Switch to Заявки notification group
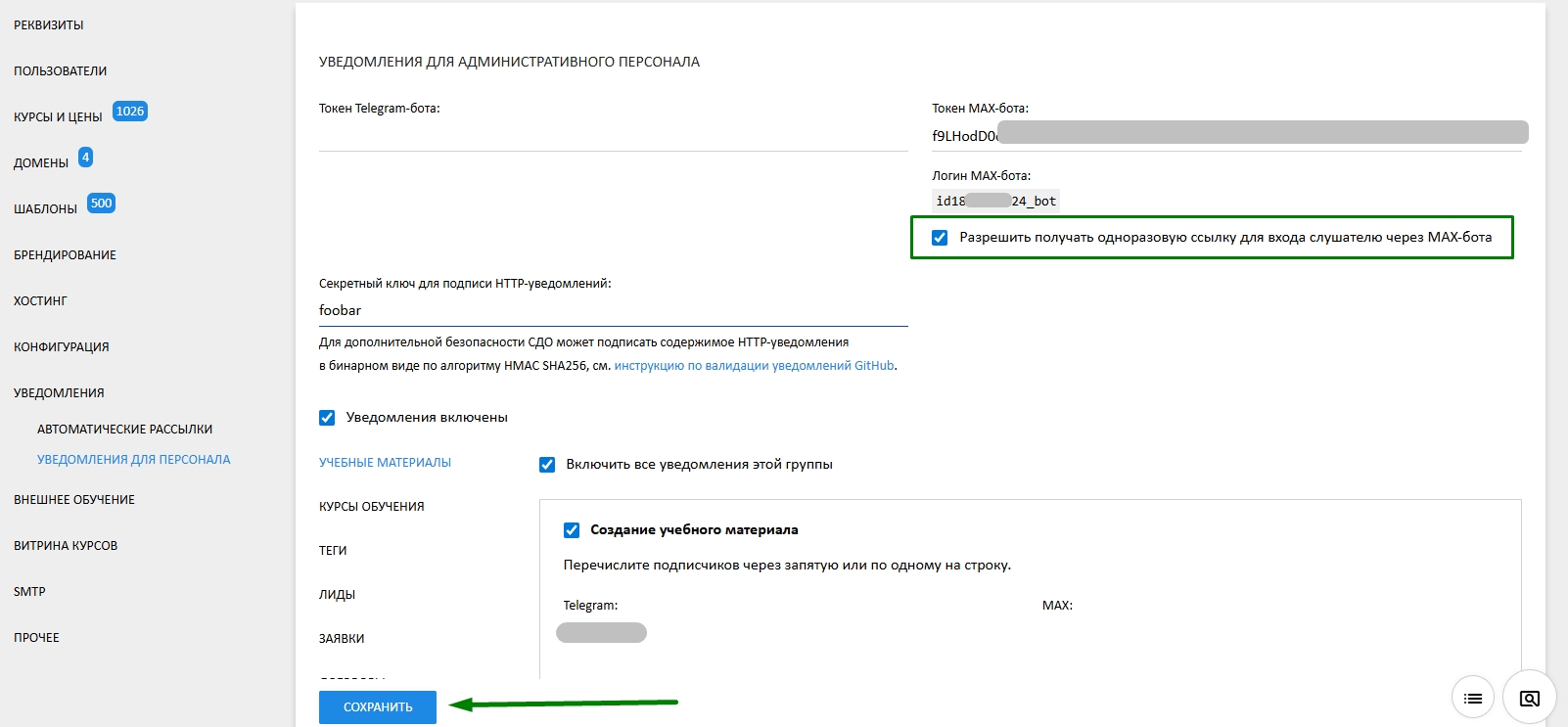 342,639
